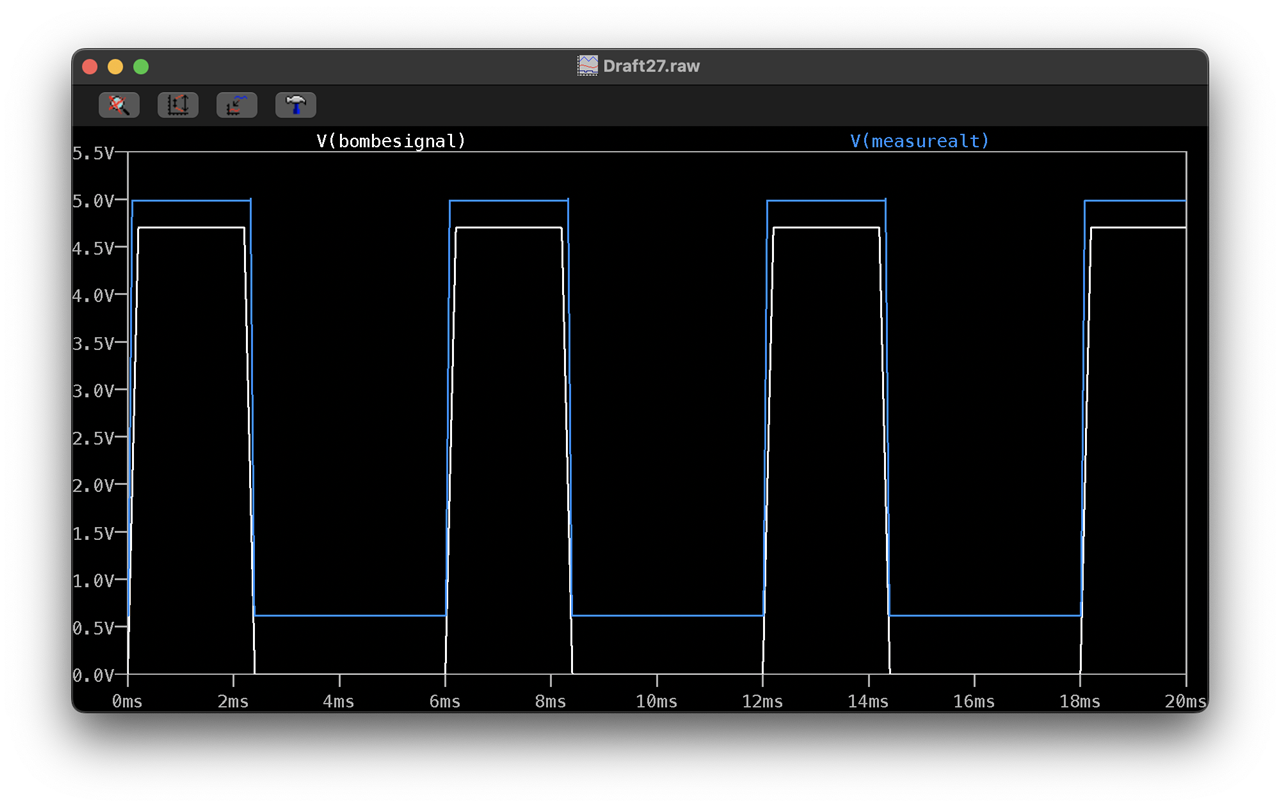Click the Draft27.raw document icon in the title bar

pyautogui.click(x=588, y=66)
